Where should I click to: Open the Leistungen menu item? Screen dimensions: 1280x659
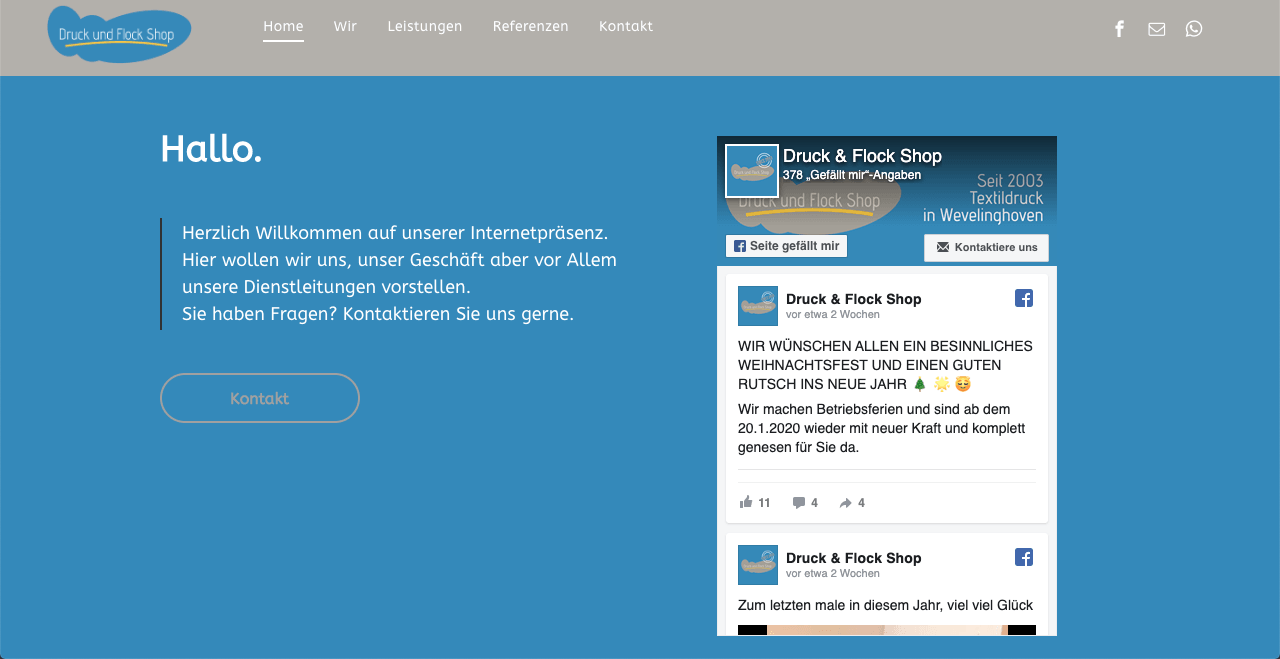coord(425,27)
